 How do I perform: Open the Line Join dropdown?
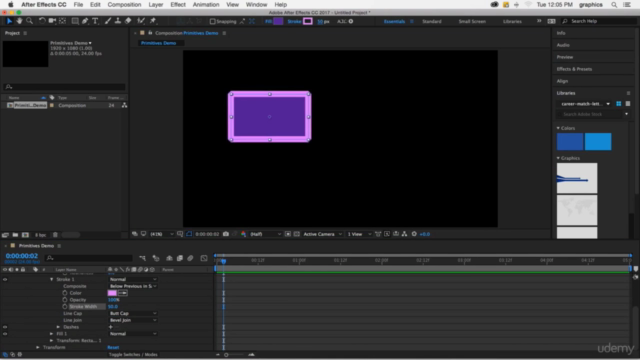click(x=133, y=320)
